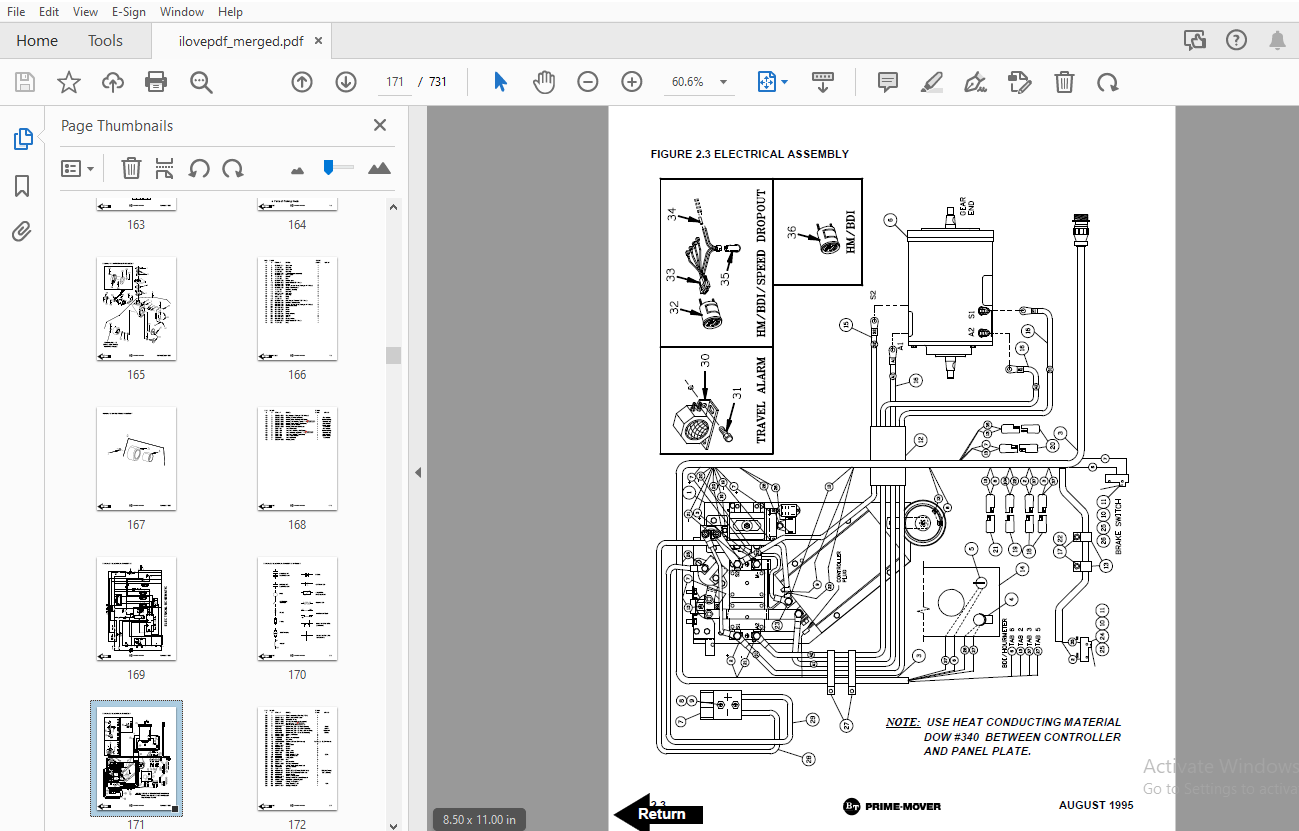Go to next page arrow button

click(346, 82)
